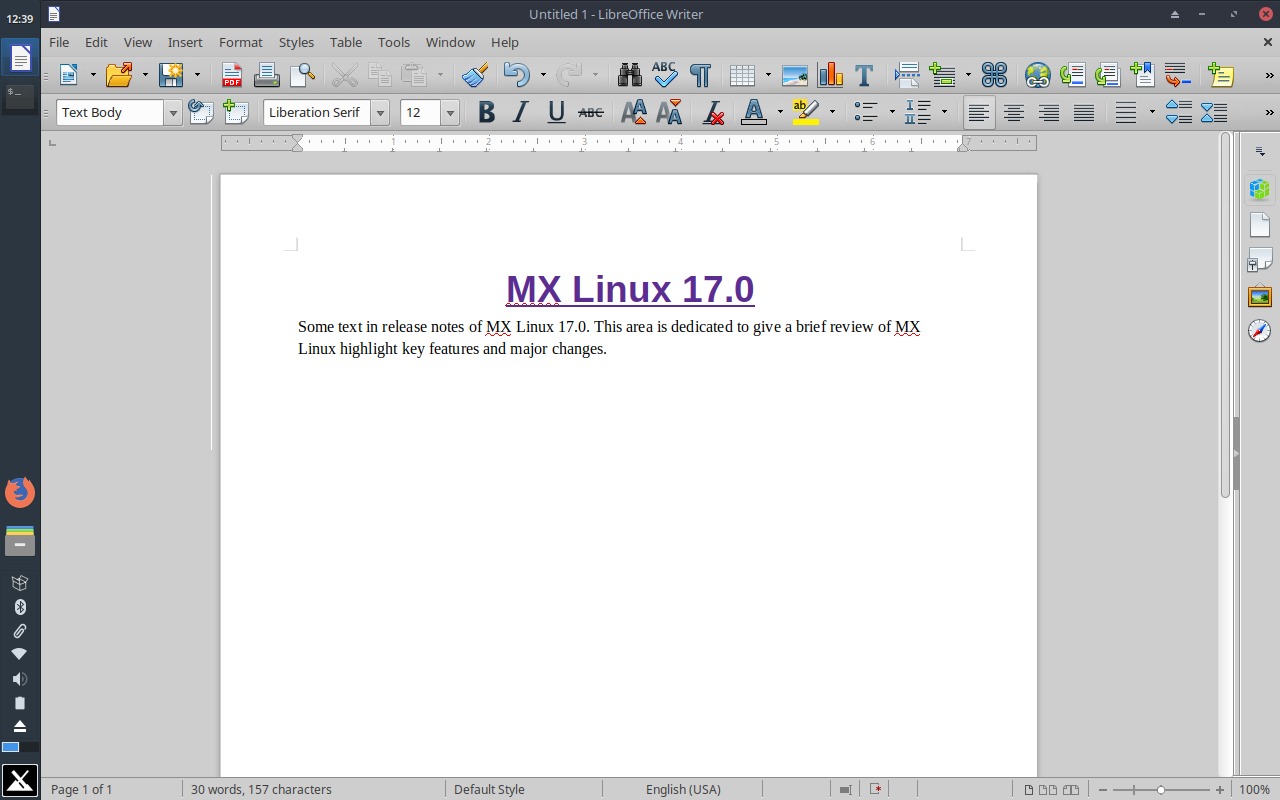Open the paragraph style dropdown
Image resolution: width=1280 pixels, height=800 pixels.
point(172,112)
